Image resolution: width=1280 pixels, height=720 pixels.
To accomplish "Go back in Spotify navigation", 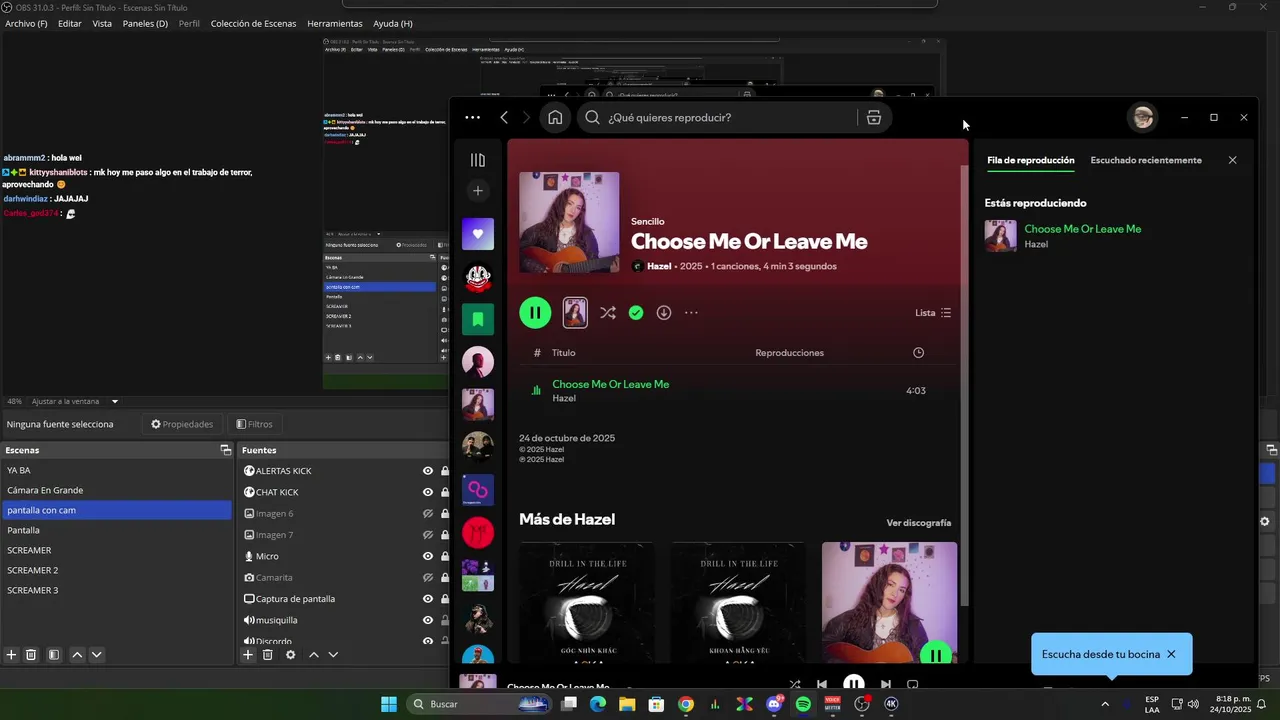I will point(504,117).
